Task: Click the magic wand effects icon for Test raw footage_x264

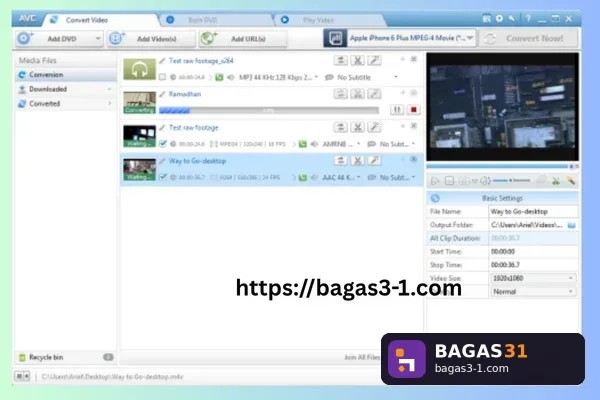Action: coord(374,60)
